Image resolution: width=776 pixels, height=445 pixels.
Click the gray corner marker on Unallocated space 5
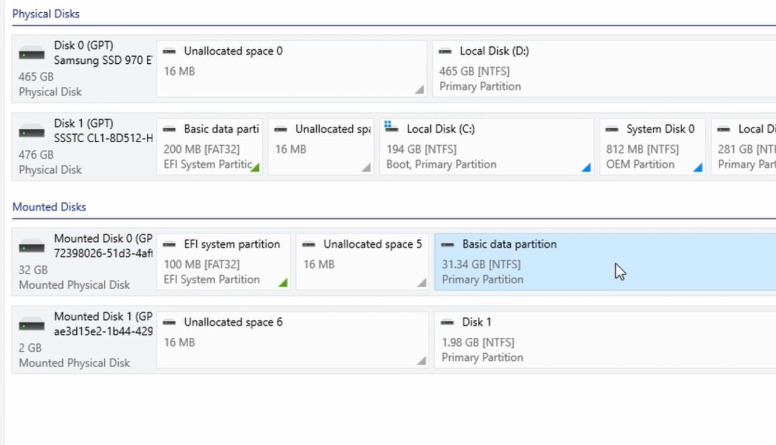[422, 283]
